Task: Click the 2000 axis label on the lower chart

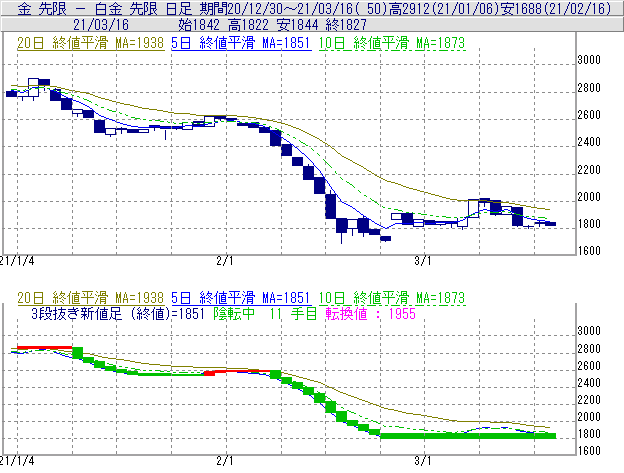Action: (589, 417)
